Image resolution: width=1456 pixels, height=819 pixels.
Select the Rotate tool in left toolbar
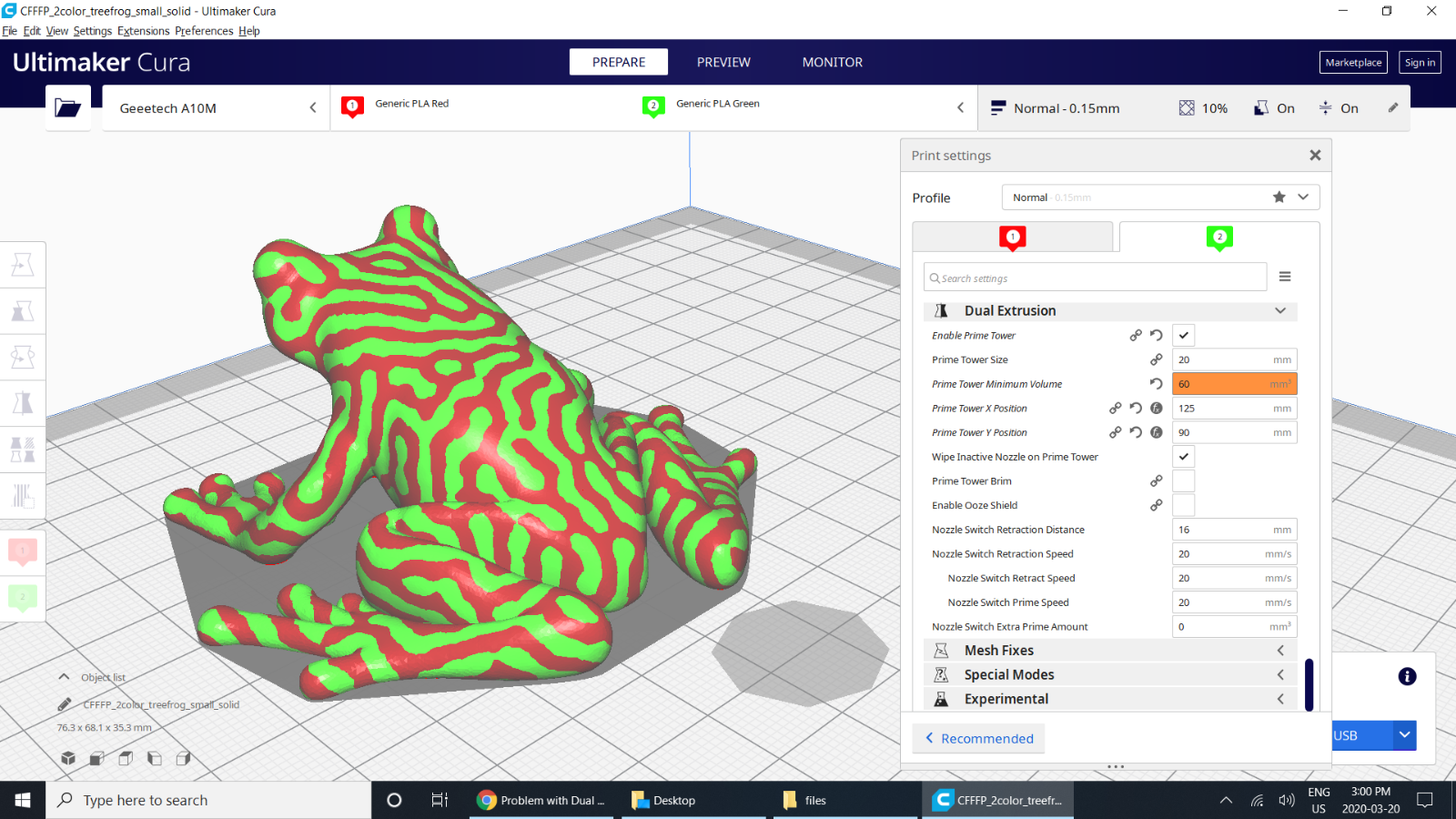(23, 358)
